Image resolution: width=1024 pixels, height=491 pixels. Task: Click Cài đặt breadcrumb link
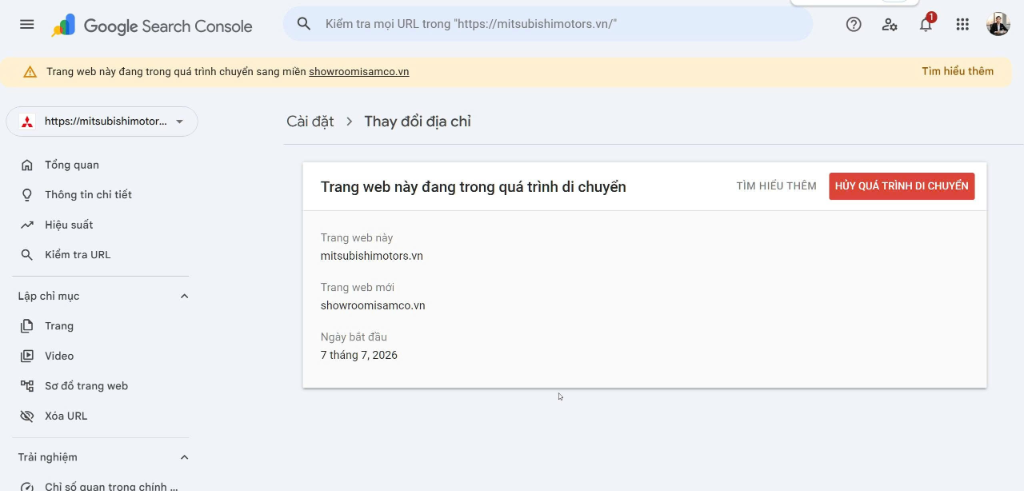pos(310,121)
